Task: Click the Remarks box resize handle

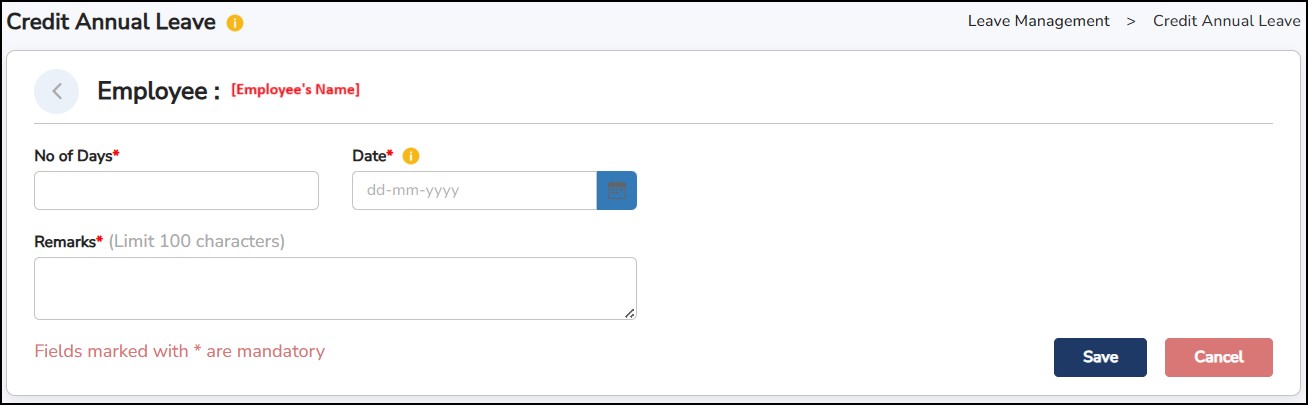Action: (x=629, y=313)
